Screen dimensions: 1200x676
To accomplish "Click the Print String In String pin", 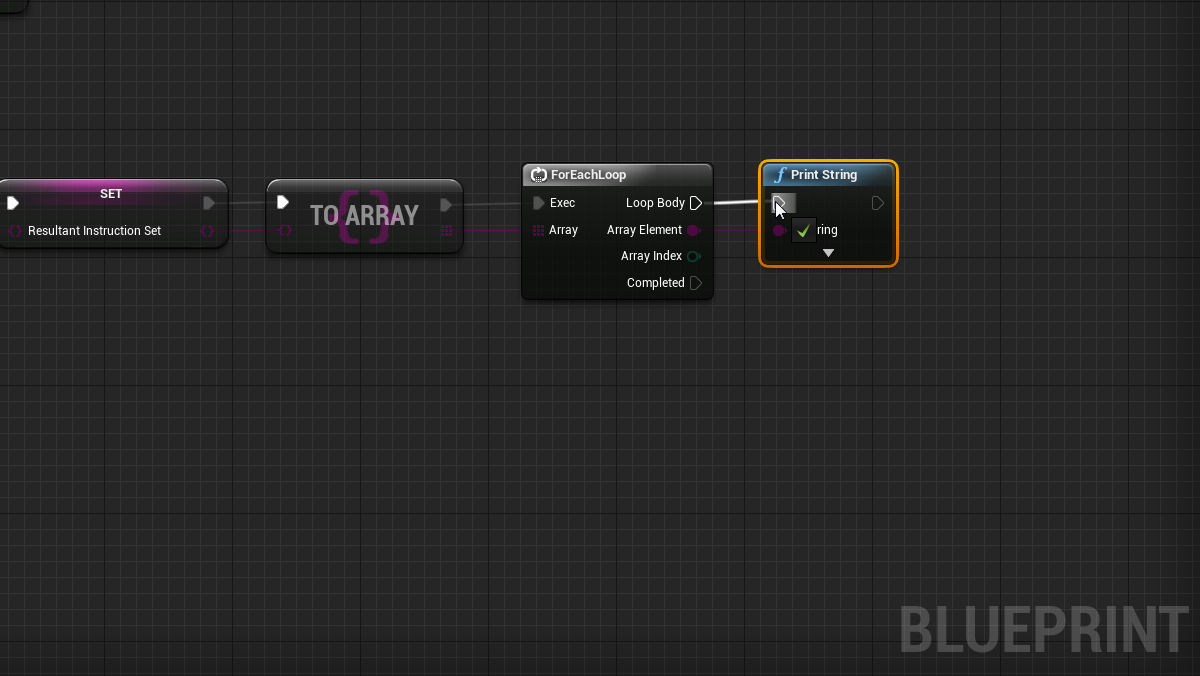I will pos(779,230).
